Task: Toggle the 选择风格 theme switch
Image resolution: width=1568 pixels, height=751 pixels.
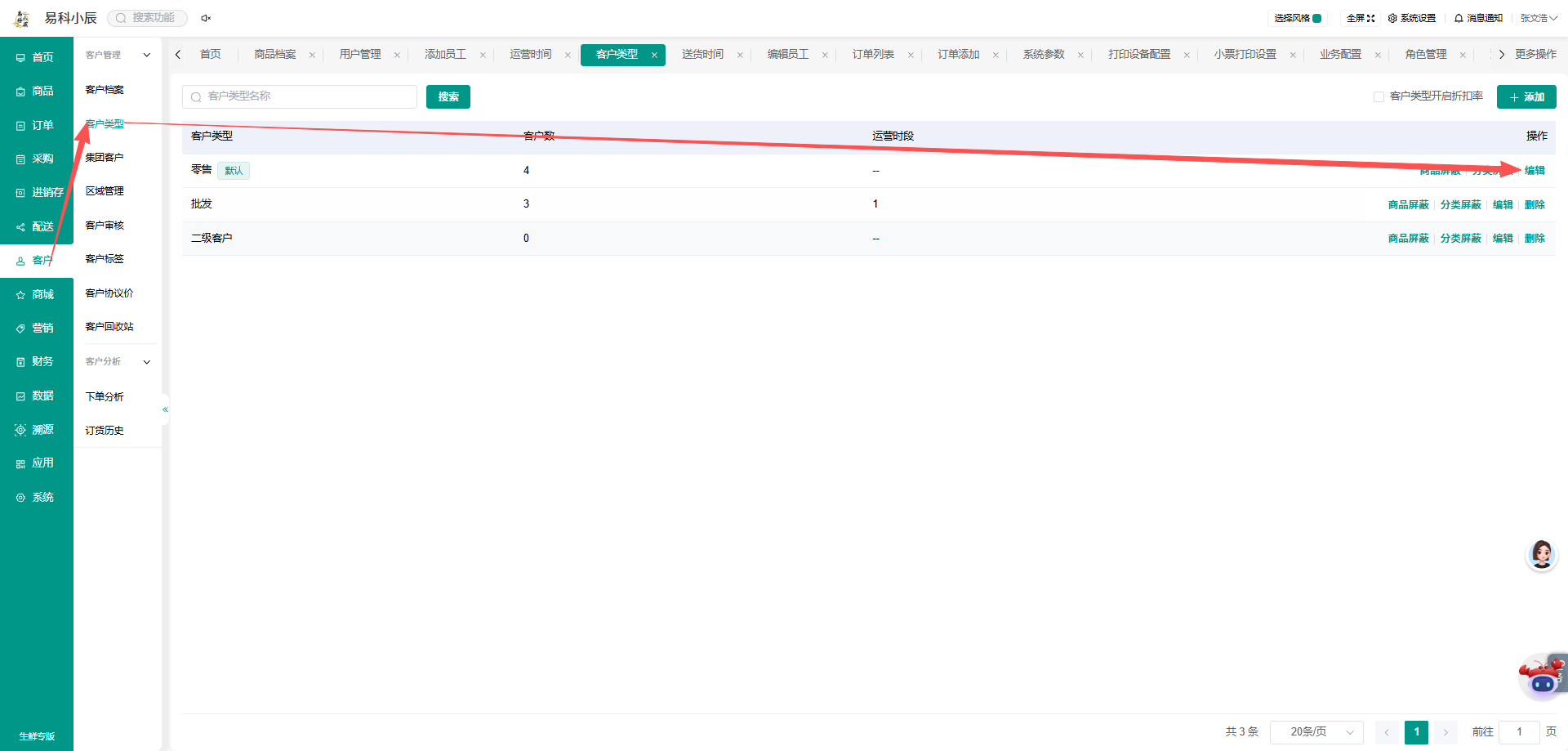Action: pyautogui.click(x=1316, y=18)
